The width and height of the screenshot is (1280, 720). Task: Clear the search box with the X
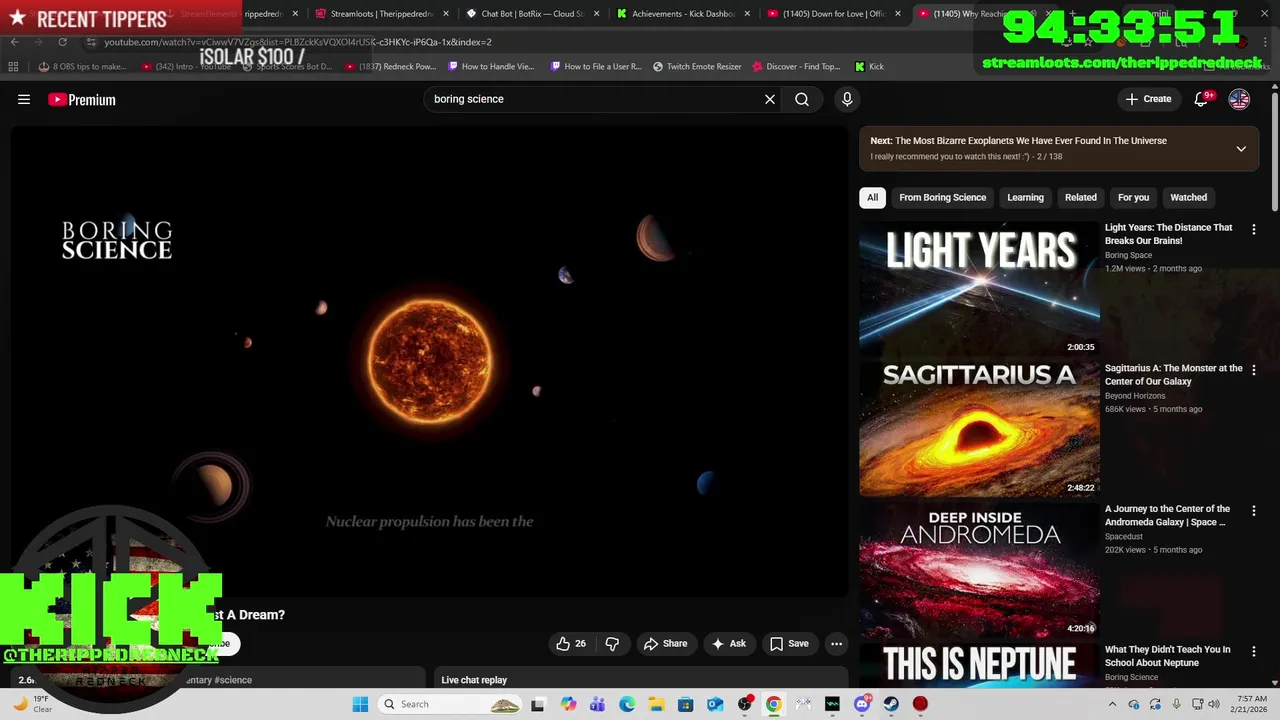pos(770,99)
